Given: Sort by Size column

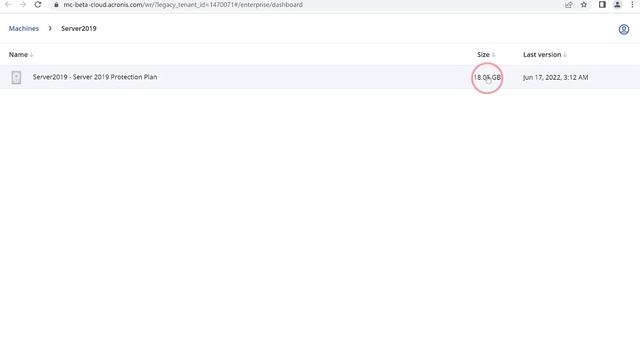Looking at the screenshot, I should 486,55.
